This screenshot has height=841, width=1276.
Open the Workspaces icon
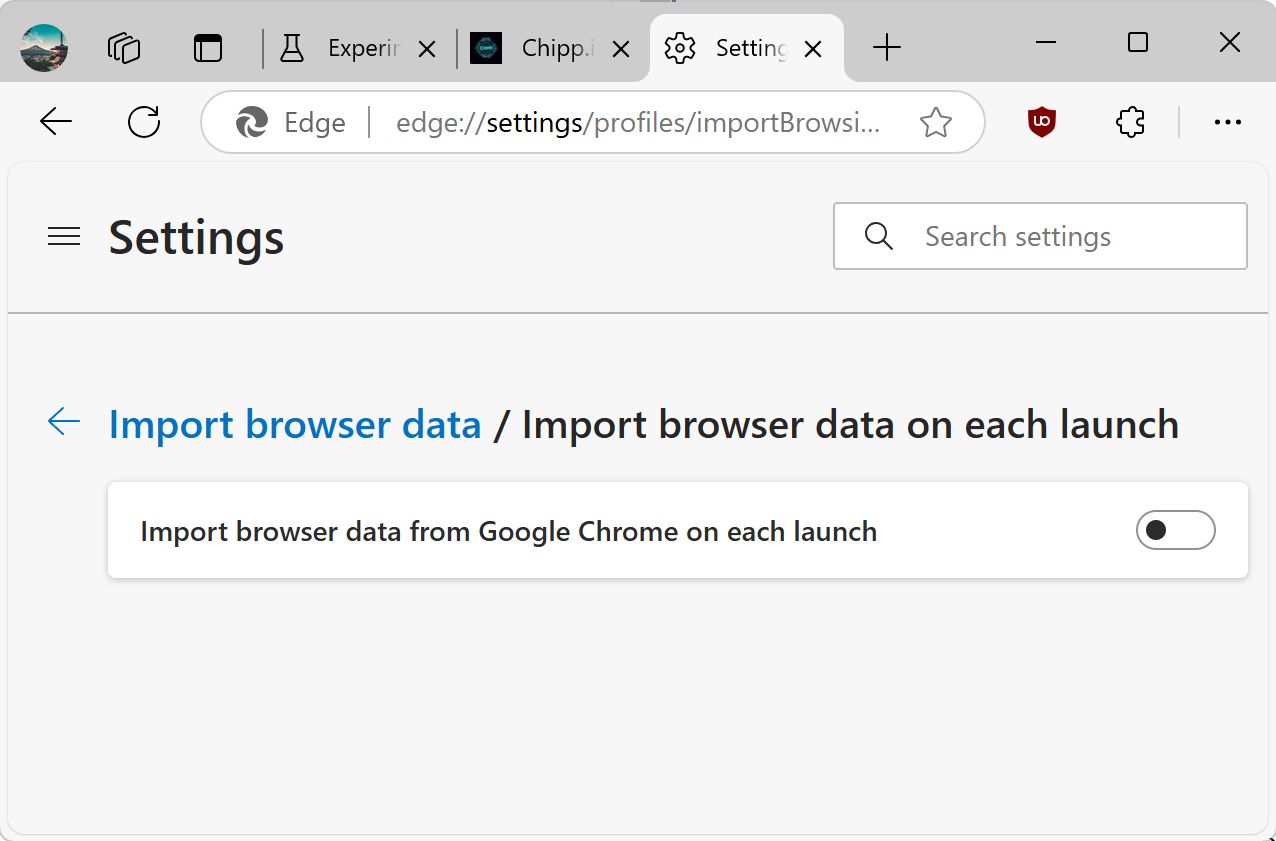(x=124, y=47)
